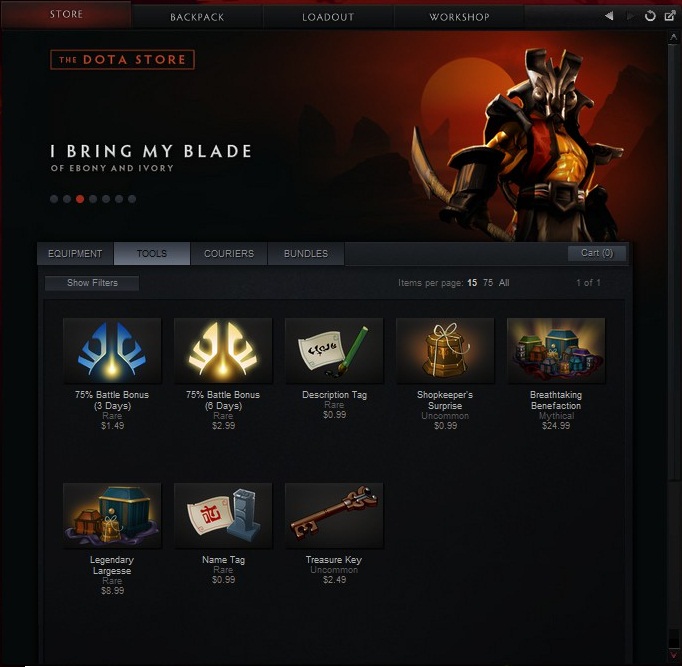Click the refresh page icon
The width and height of the screenshot is (682, 667).
point(650,16)
